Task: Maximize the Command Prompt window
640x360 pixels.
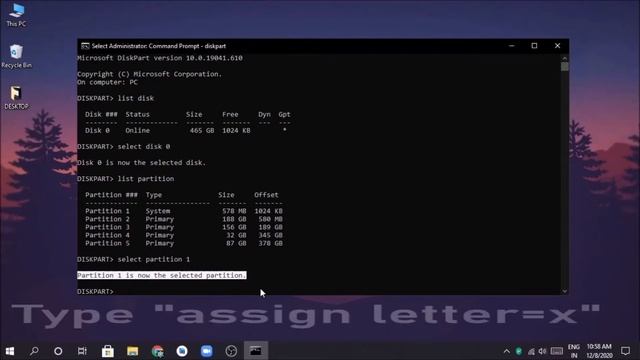Action: pos(534,46)
